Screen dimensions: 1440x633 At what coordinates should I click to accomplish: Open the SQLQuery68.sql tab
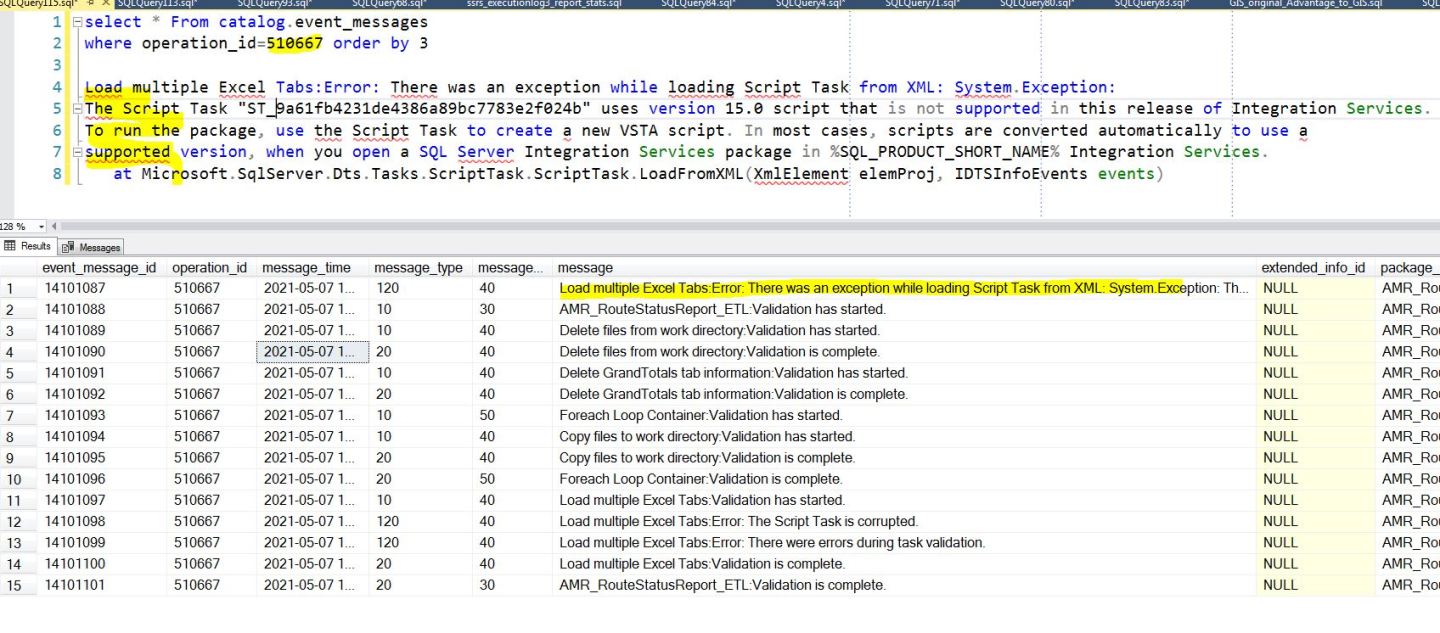pos(388,4)
